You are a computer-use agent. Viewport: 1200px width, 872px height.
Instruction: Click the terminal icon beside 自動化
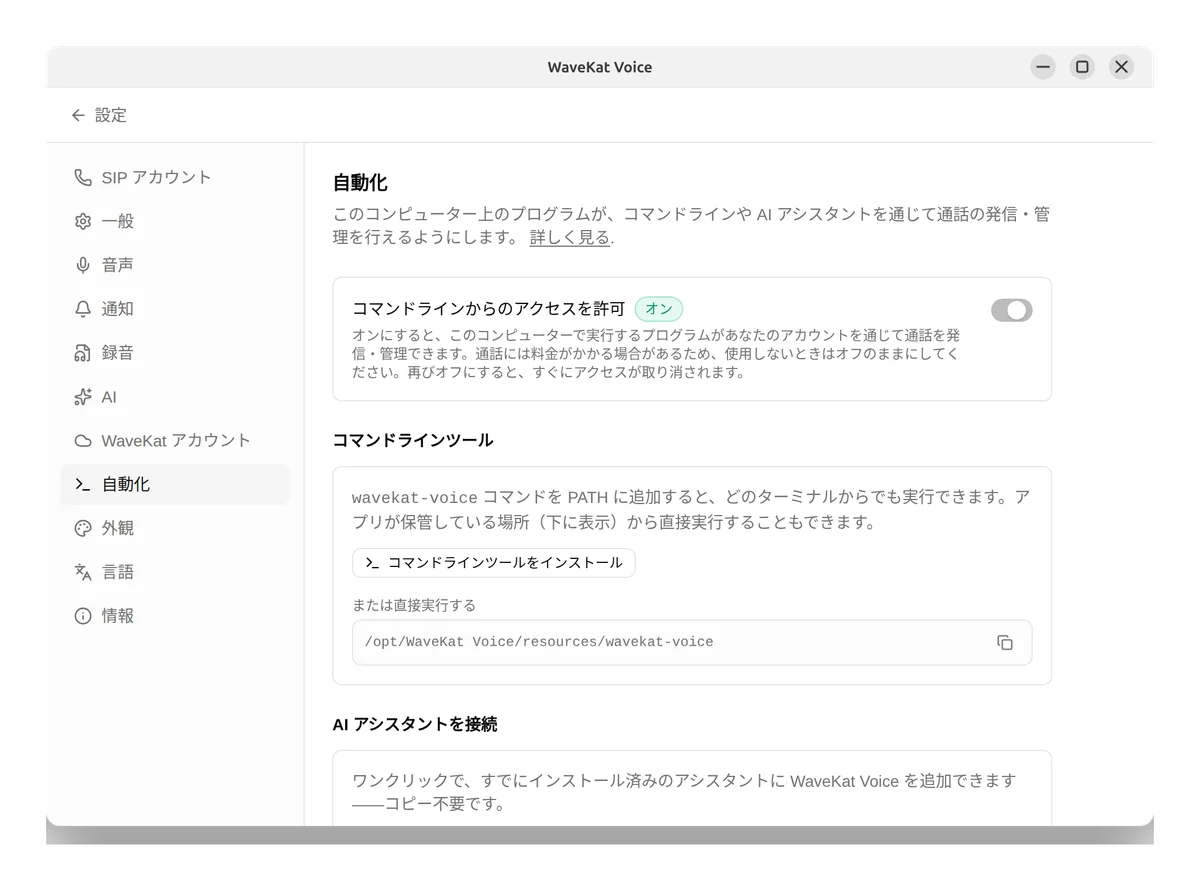[x=83, y=485]
